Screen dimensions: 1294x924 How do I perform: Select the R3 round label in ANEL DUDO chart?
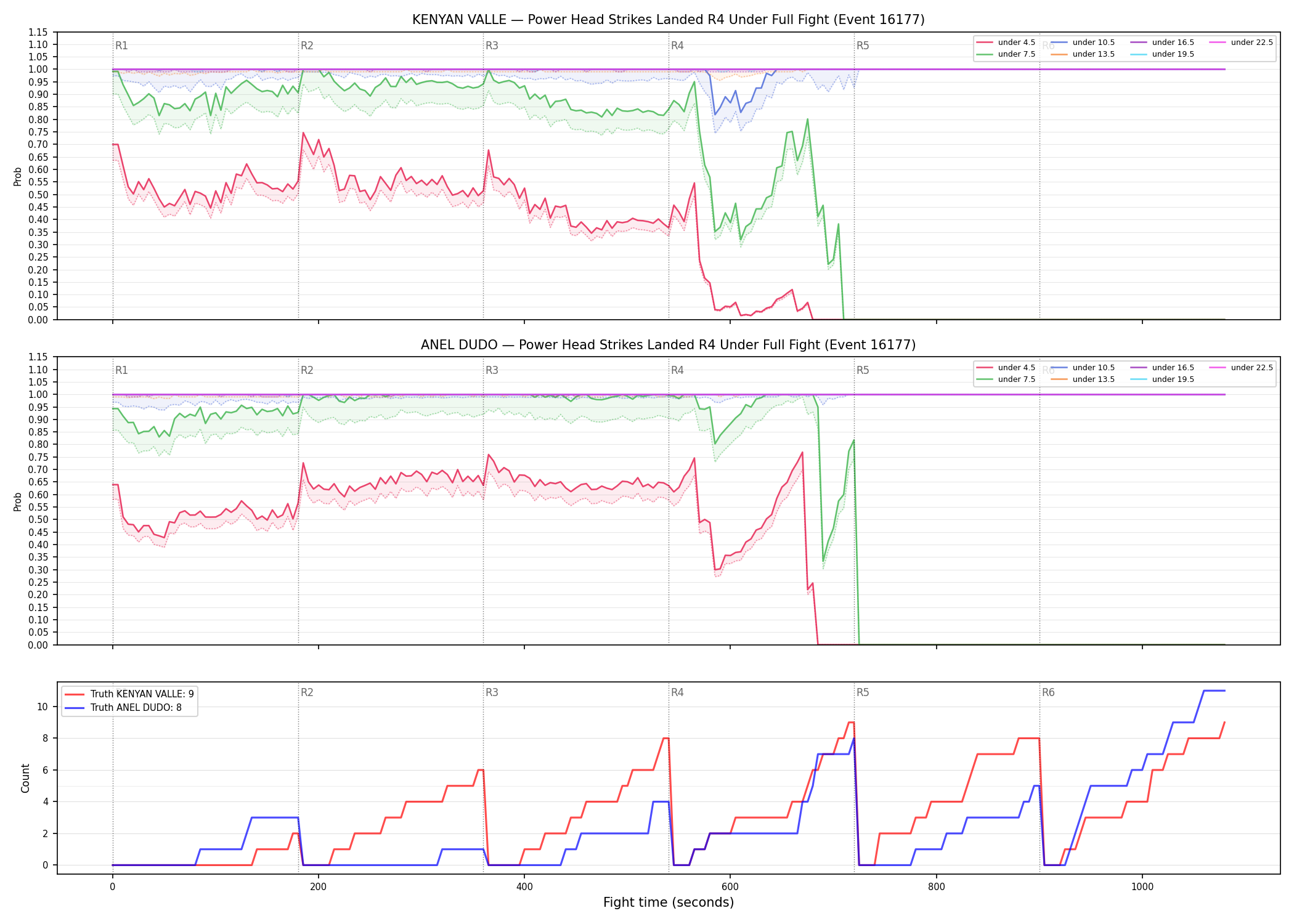[x=492, y=370]
